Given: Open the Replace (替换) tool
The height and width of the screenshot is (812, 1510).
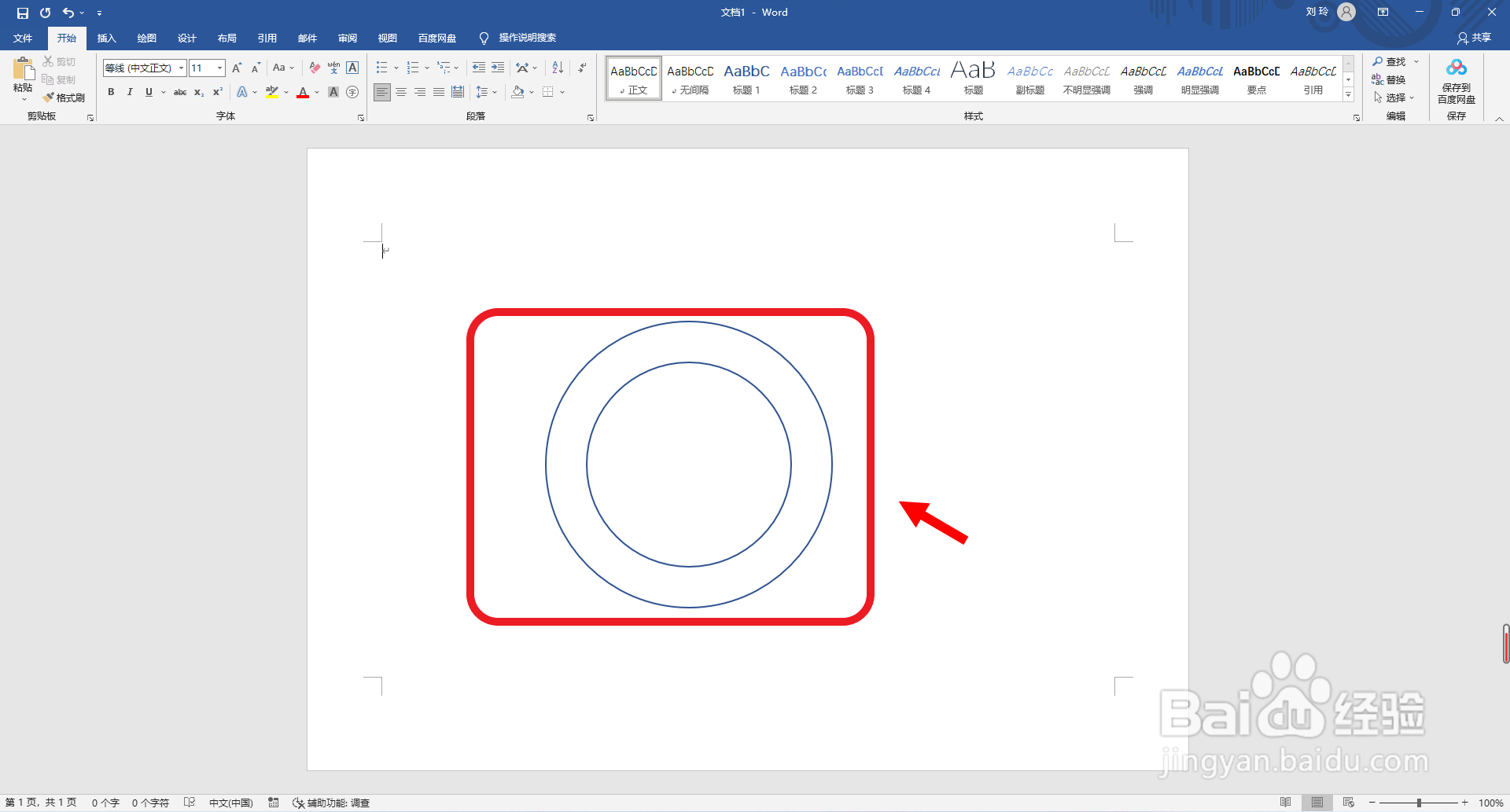Looking at the screenshot, I should (1389, 79).
